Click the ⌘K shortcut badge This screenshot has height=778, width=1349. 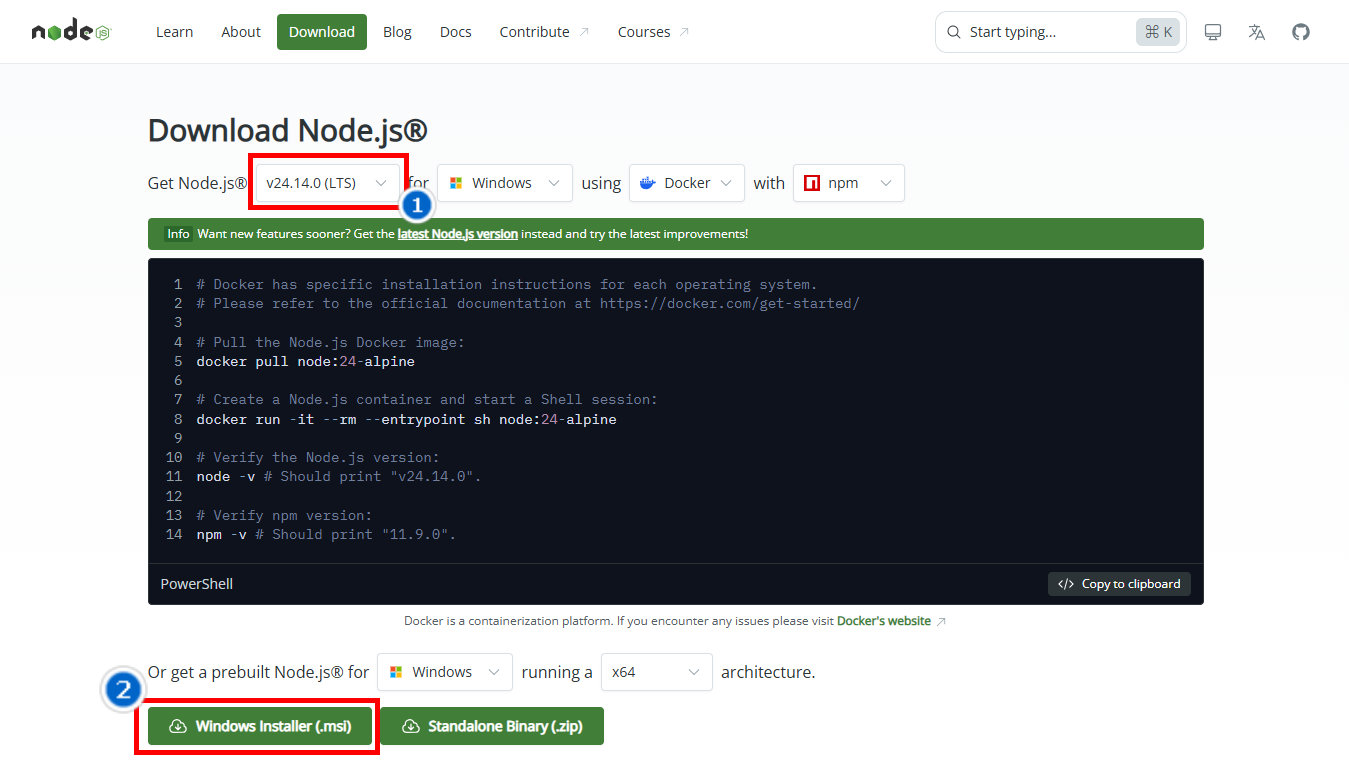point(1158,32)
